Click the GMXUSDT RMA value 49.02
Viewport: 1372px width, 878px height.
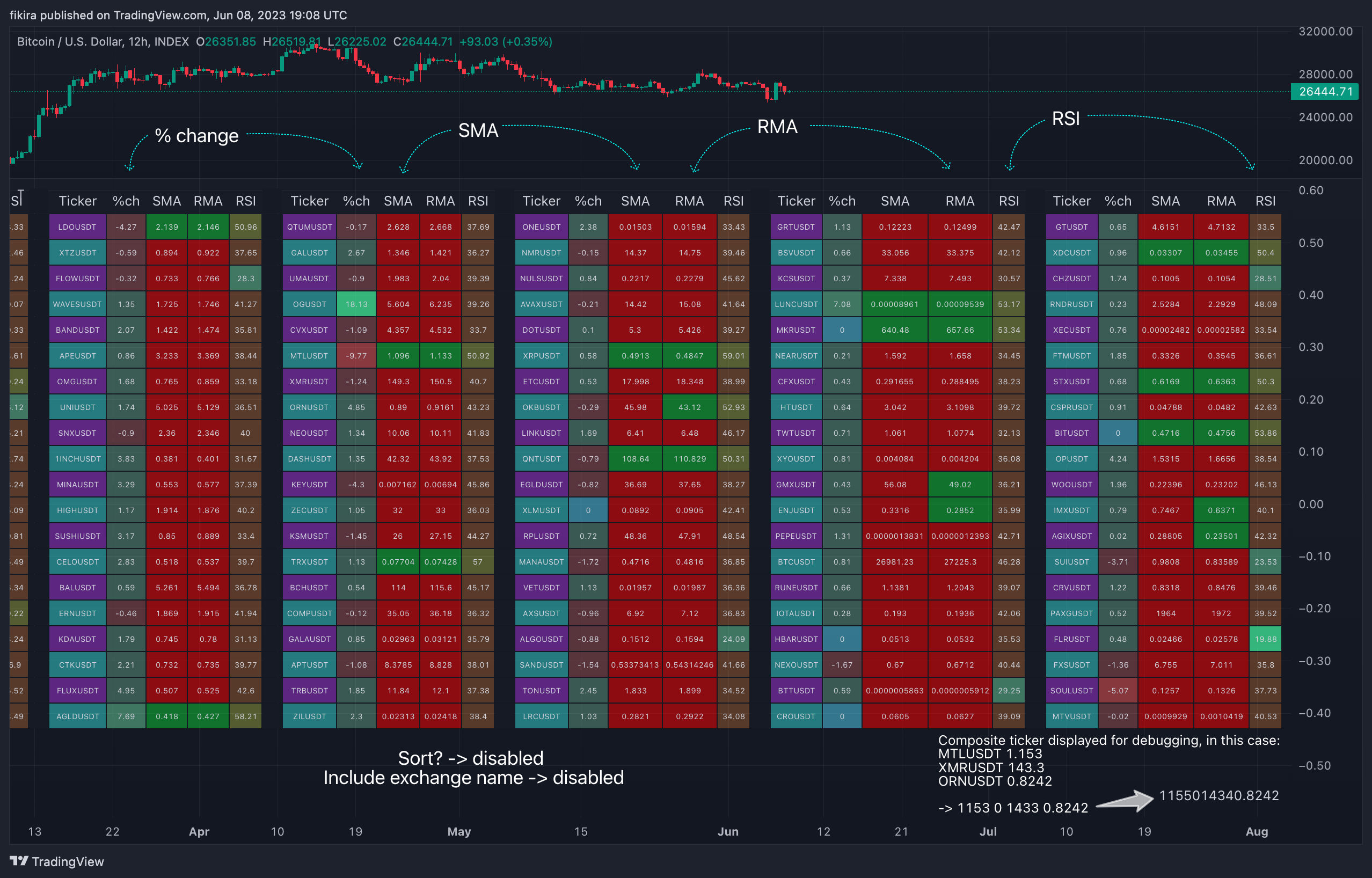click(x=960, y=485)
